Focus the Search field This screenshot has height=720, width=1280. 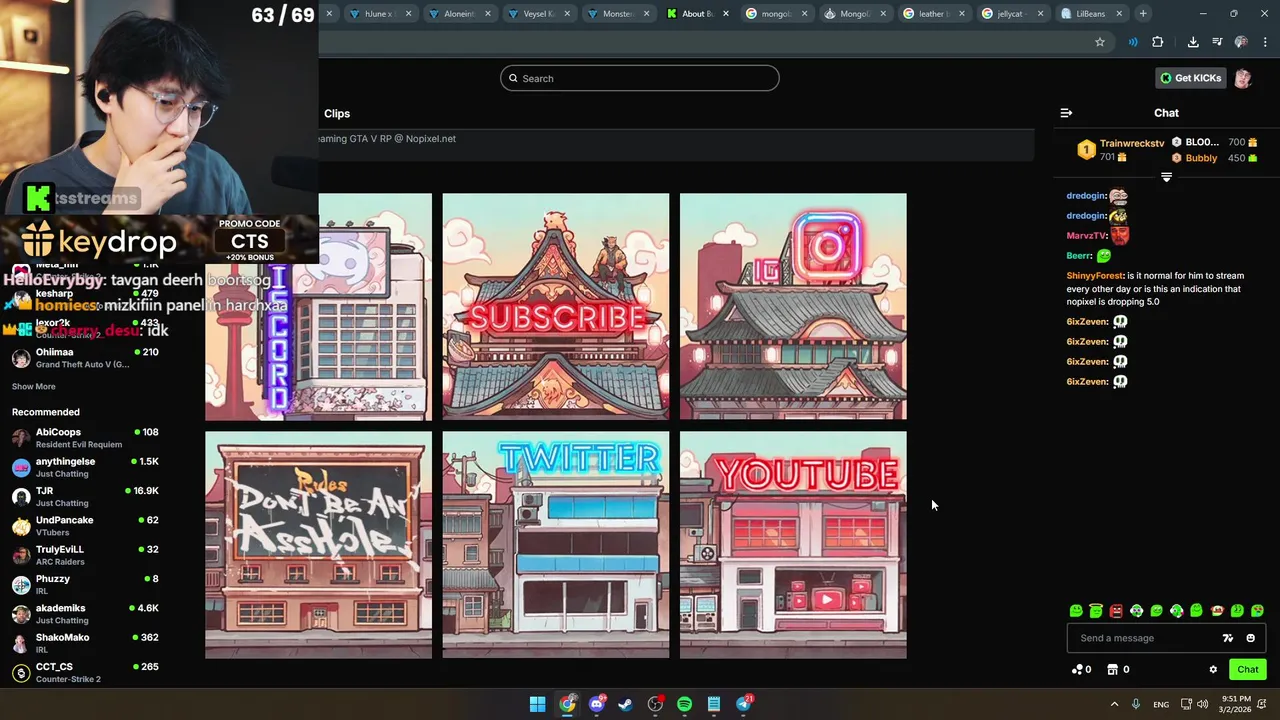point(640,78)
